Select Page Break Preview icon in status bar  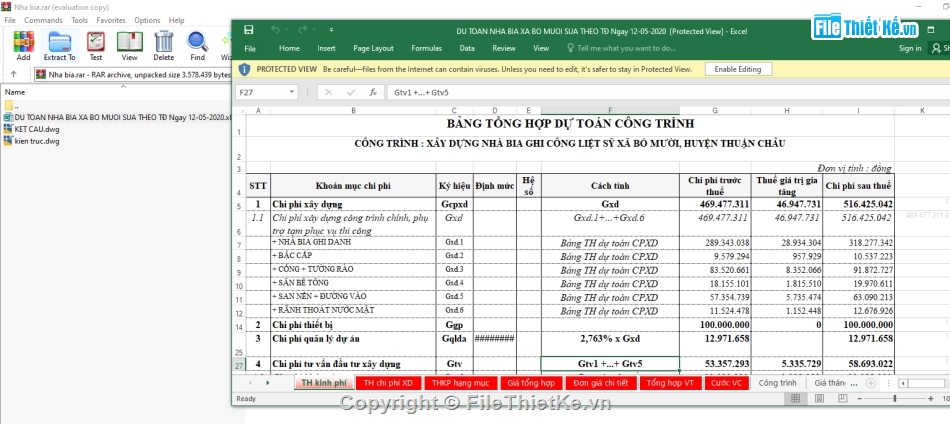pyautogui.click(x=842, y=398)
